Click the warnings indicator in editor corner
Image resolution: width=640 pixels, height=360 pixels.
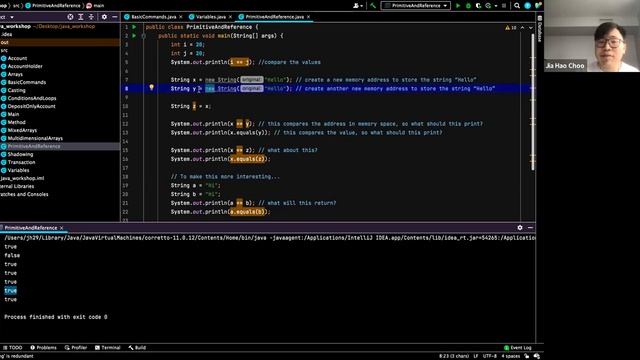click(x=511, y=28)
